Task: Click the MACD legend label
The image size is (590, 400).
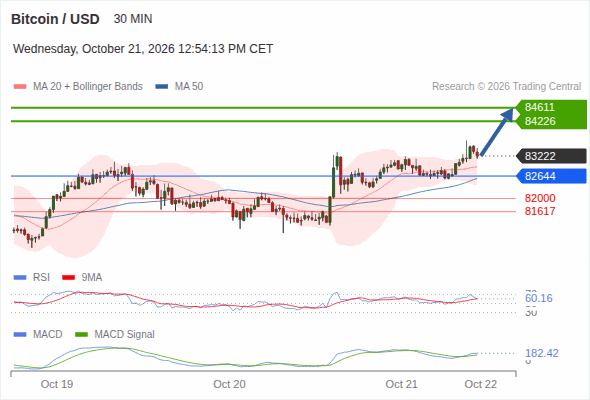Action: pyautogui.click(x=48, y=335)
